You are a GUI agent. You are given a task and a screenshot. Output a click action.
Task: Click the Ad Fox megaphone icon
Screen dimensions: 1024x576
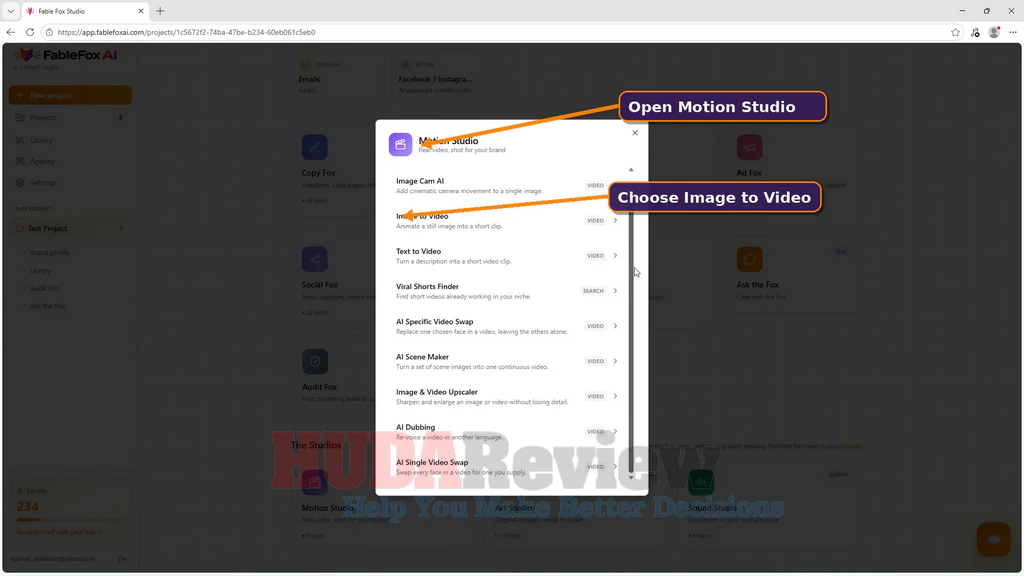coord(750,148)
